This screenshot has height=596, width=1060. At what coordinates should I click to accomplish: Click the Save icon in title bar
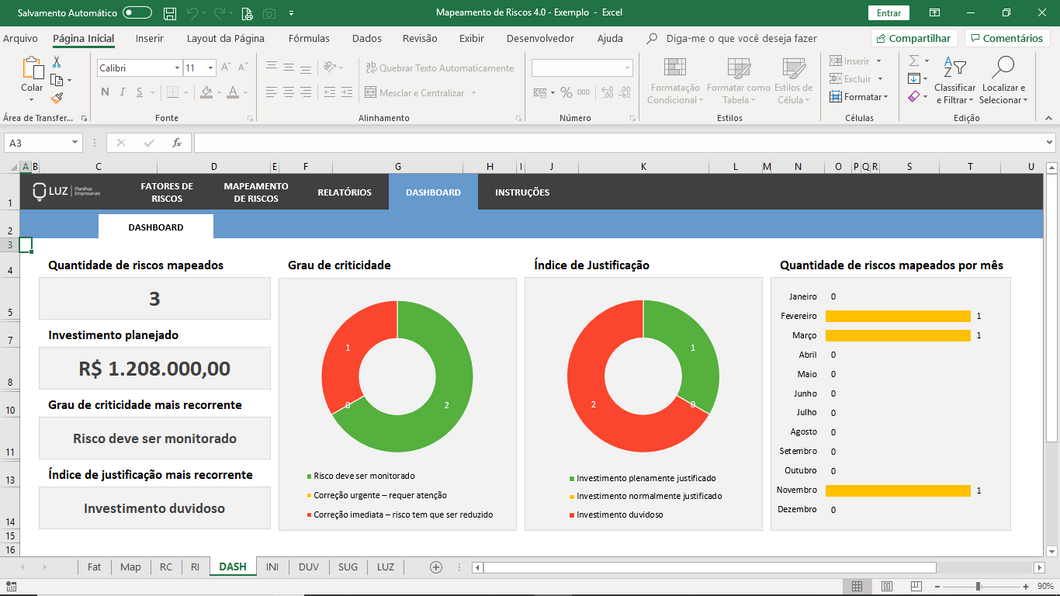169,13
